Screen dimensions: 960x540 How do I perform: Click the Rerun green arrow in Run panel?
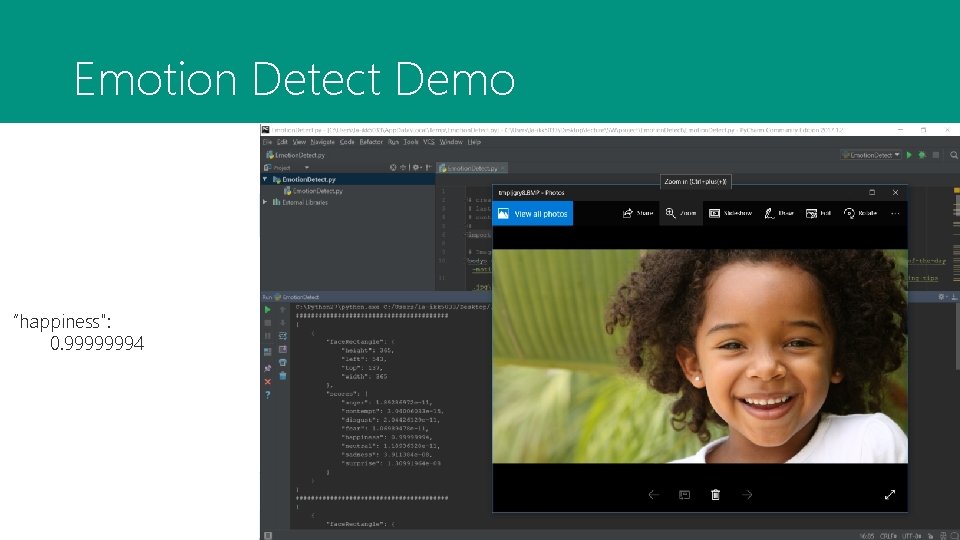tap(268, 310)
